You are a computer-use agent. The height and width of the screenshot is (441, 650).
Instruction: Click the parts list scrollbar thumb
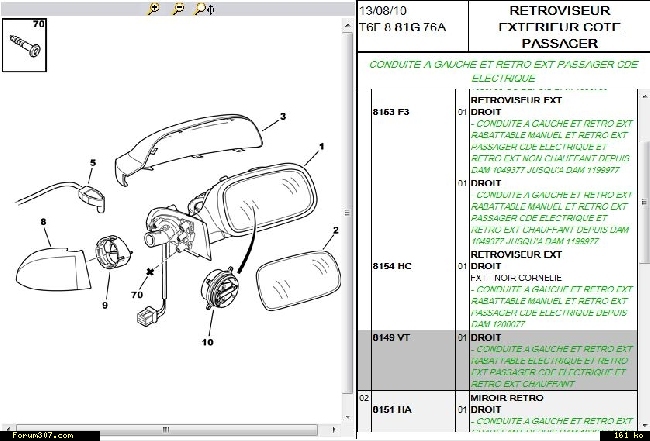[644, 202]
